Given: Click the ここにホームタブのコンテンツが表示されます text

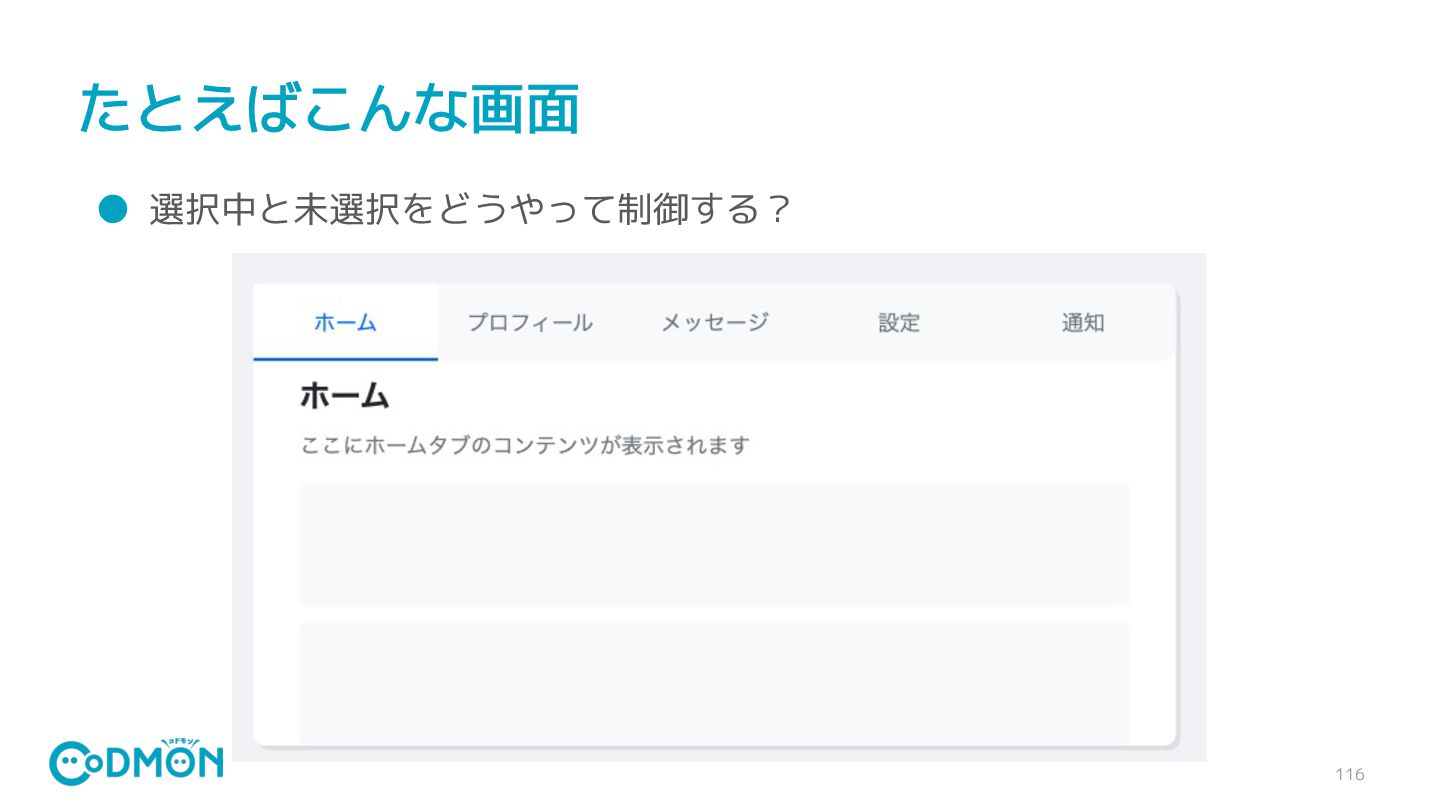Looking at the screenshot, I should [525, 445].
